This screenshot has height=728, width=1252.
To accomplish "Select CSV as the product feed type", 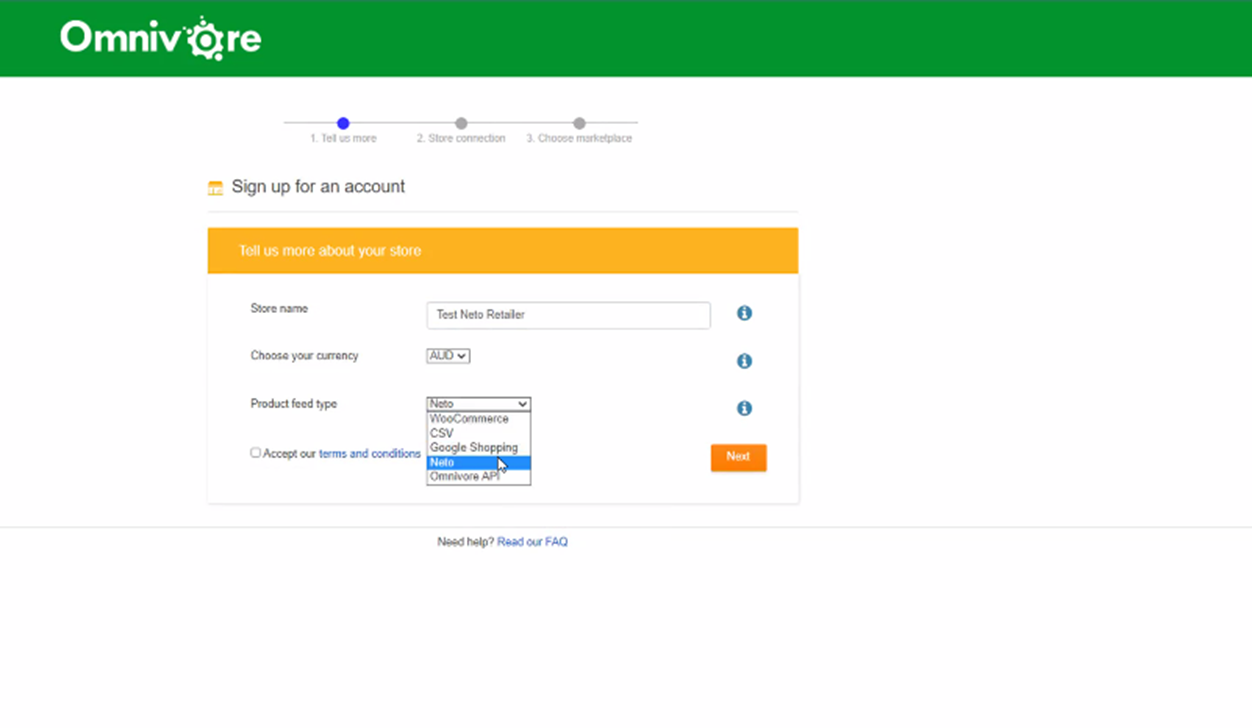I will coord(440,433).
